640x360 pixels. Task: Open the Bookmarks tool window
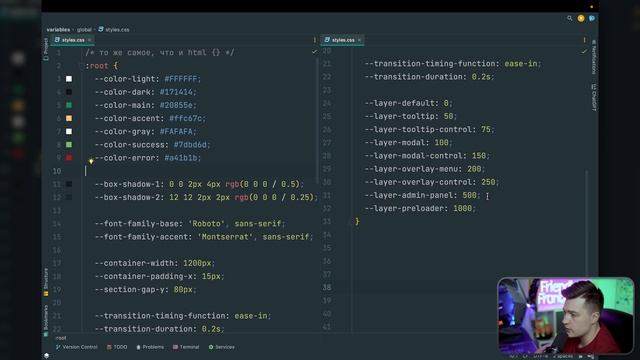click(x=46, y=320)
